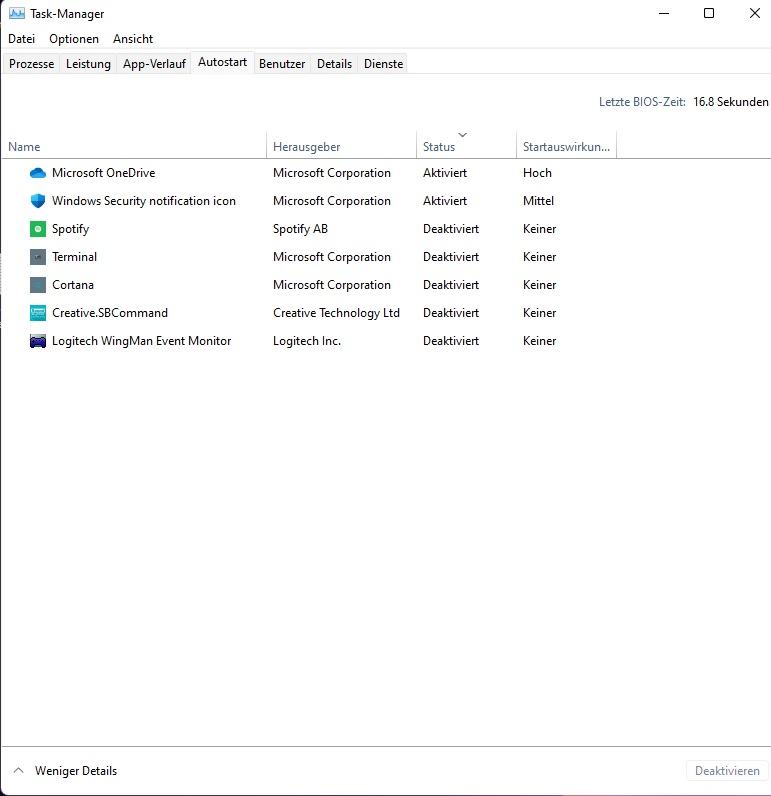This screenshot has height=796, width=771.
Task: Sort by the Startauswirkungen column header
Action: coord(566,147)
